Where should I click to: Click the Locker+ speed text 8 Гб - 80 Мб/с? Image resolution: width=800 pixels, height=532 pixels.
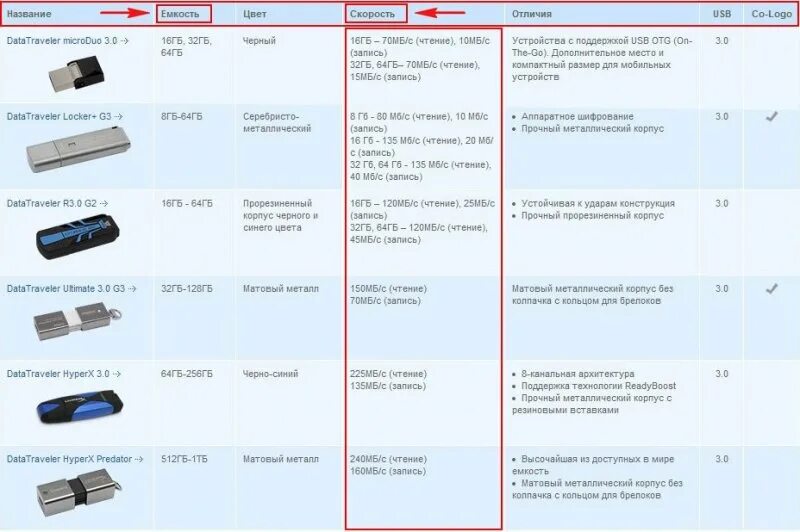(x=419, y=122)
